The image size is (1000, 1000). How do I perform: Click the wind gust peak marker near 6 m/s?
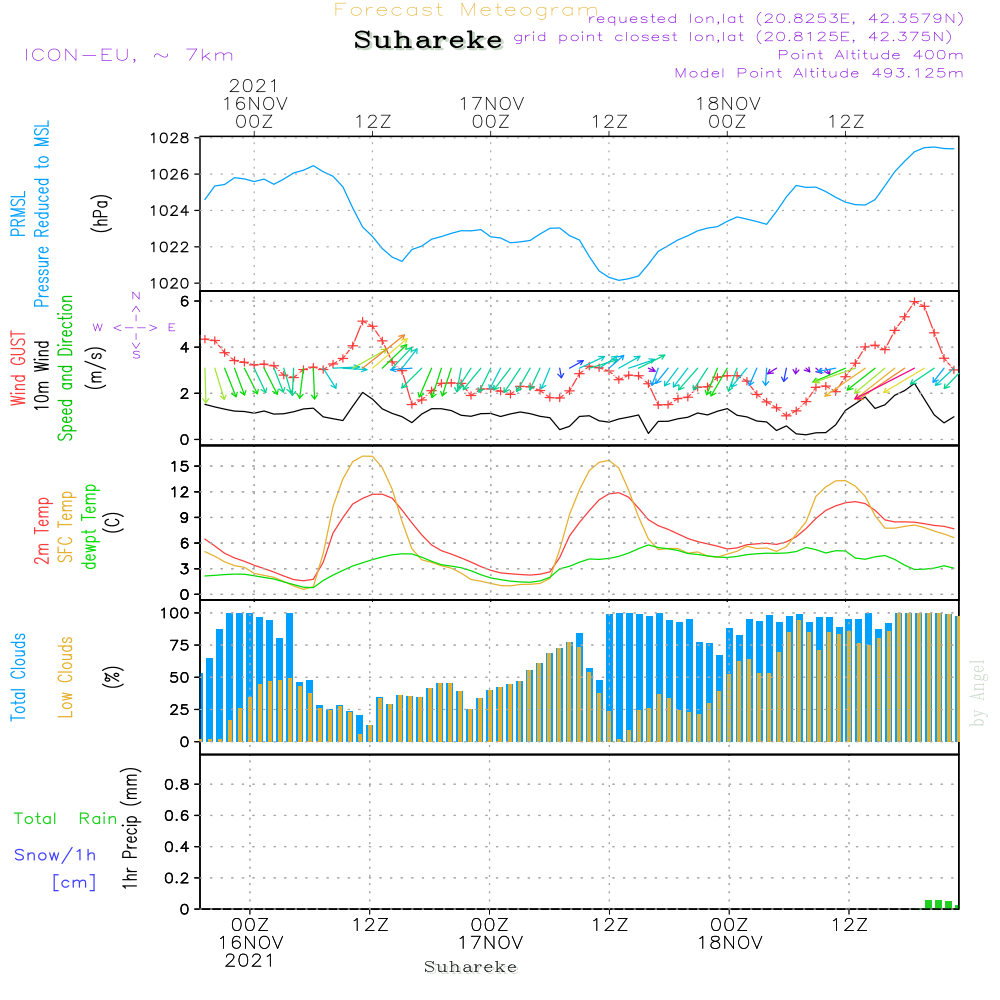[915, 302]
